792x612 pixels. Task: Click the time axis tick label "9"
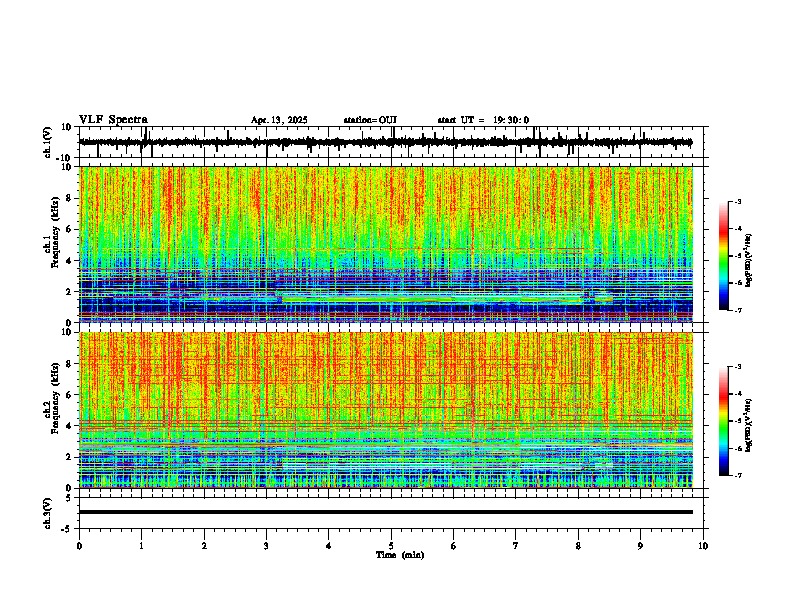click(640, 546)
